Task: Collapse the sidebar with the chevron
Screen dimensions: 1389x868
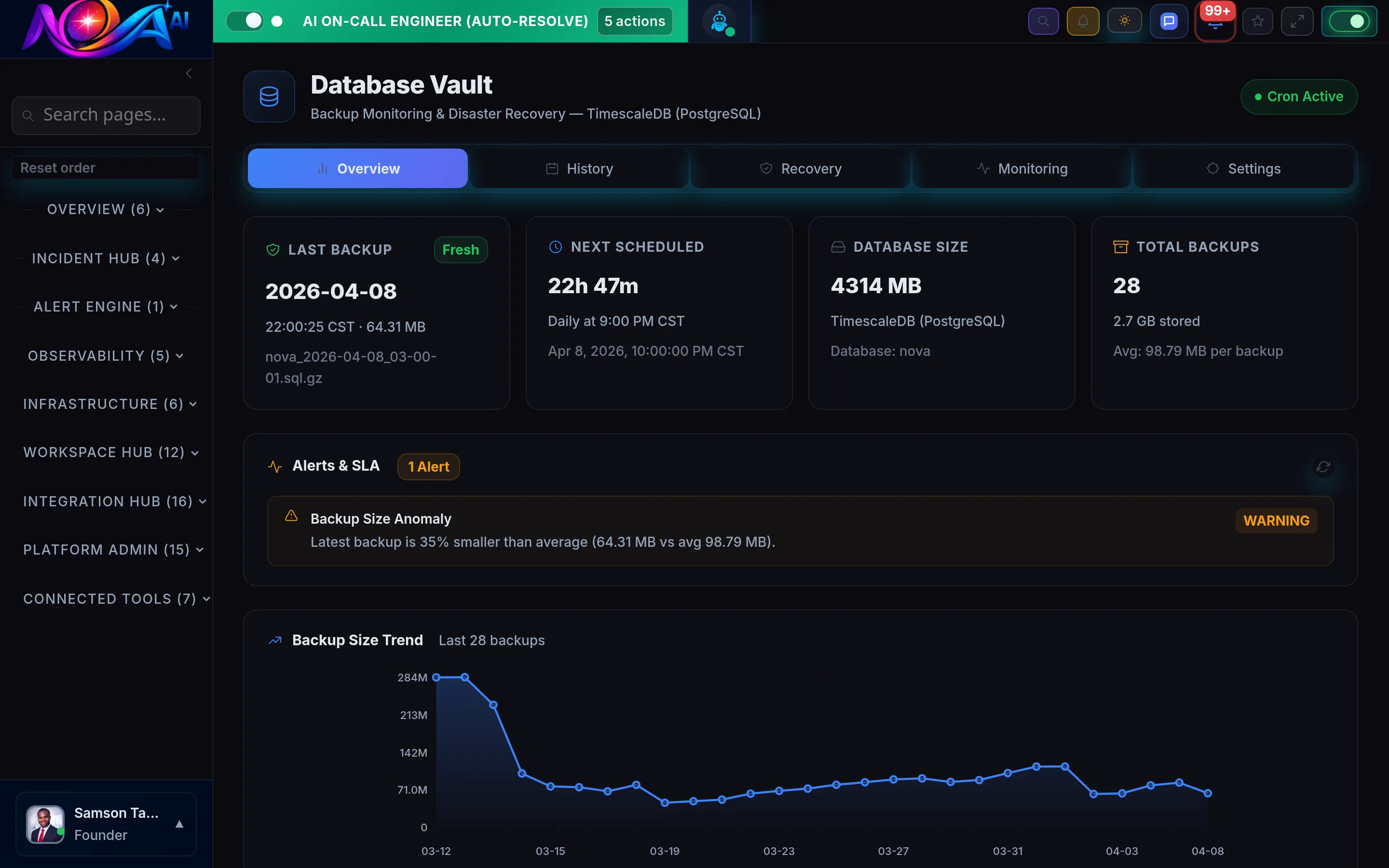Action: [189, 73]
